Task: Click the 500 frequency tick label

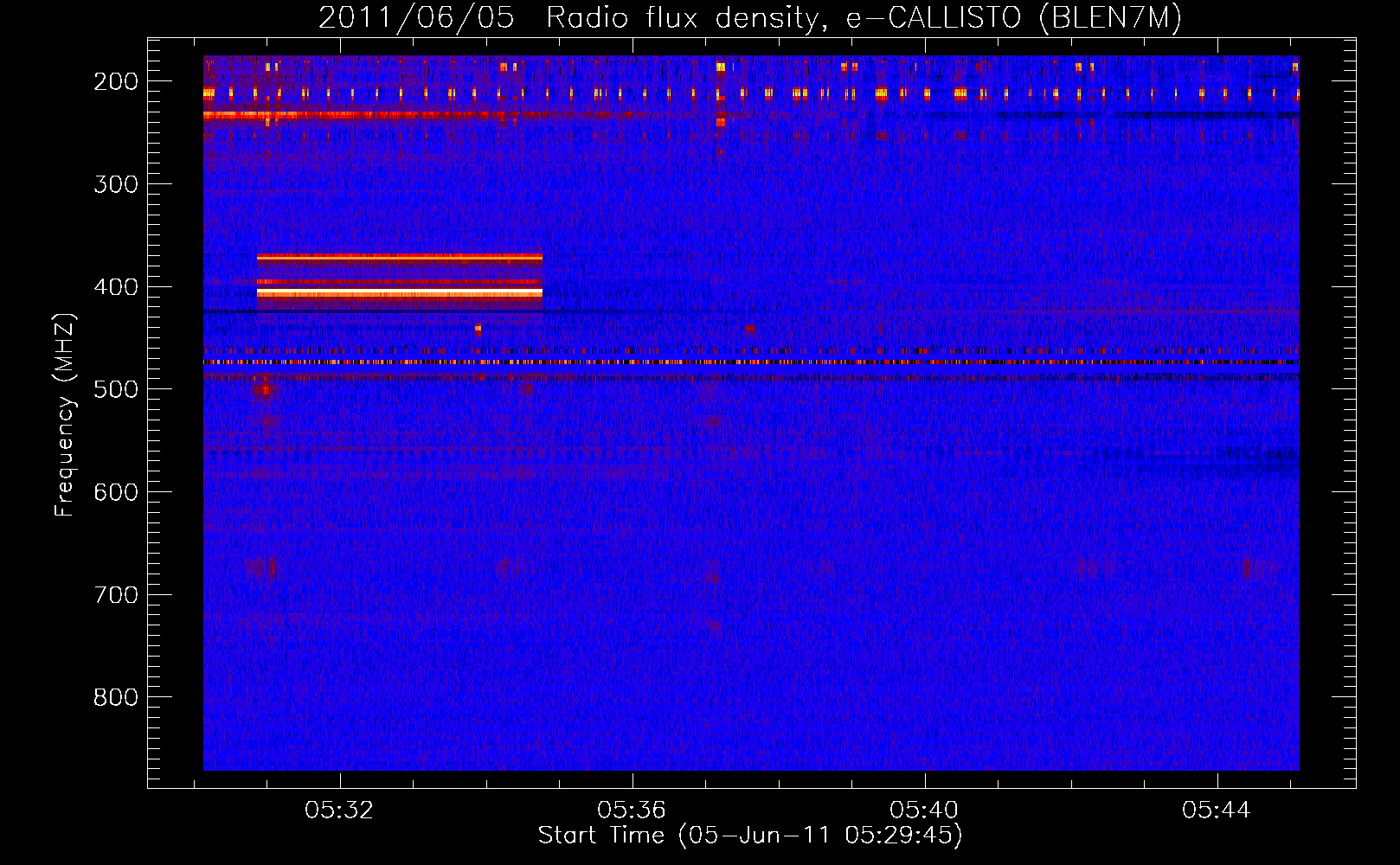Action: pos(115,389)
